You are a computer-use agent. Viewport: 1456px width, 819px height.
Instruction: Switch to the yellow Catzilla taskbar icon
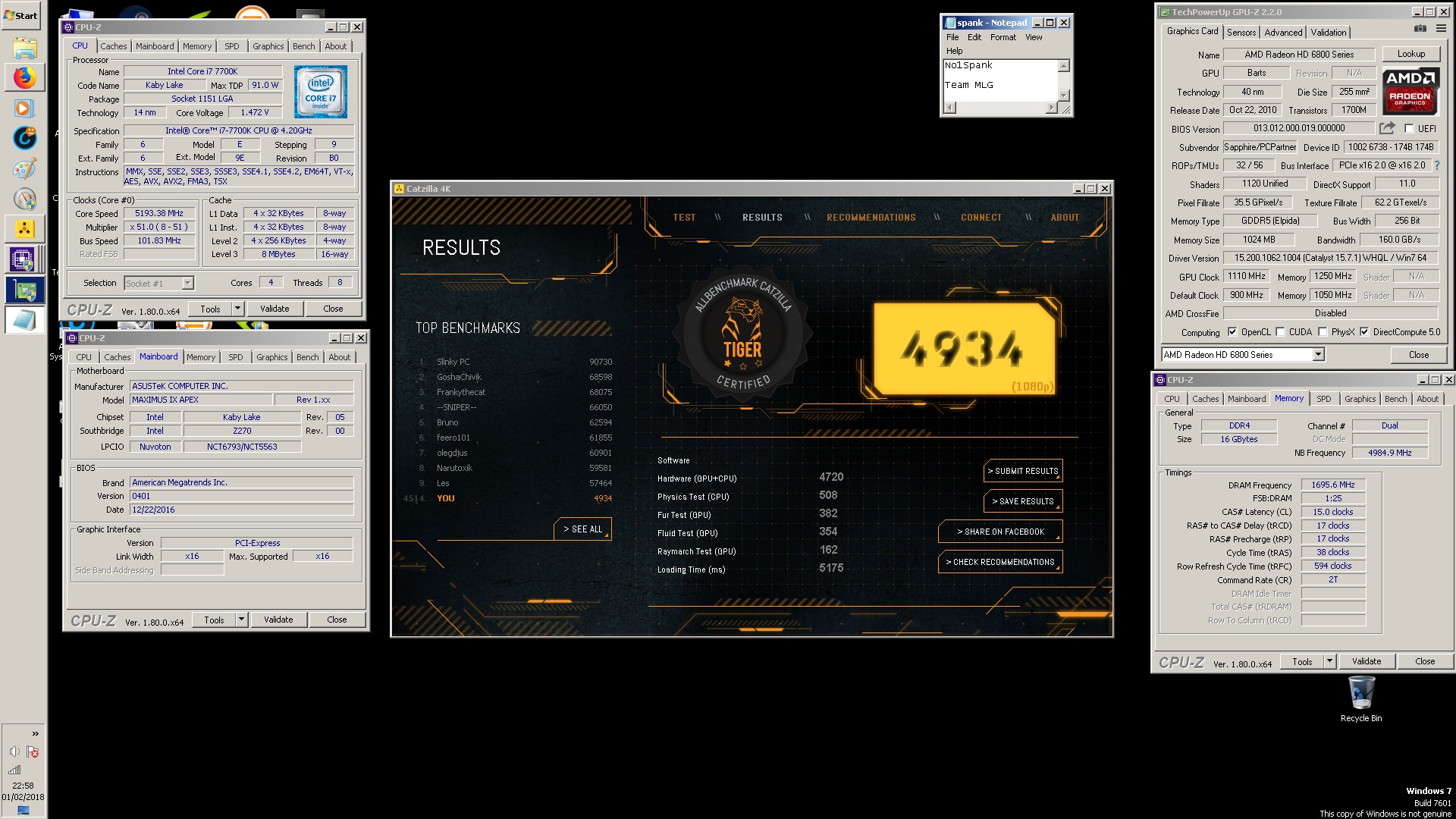pyautogui.click(x=24, y=228)
